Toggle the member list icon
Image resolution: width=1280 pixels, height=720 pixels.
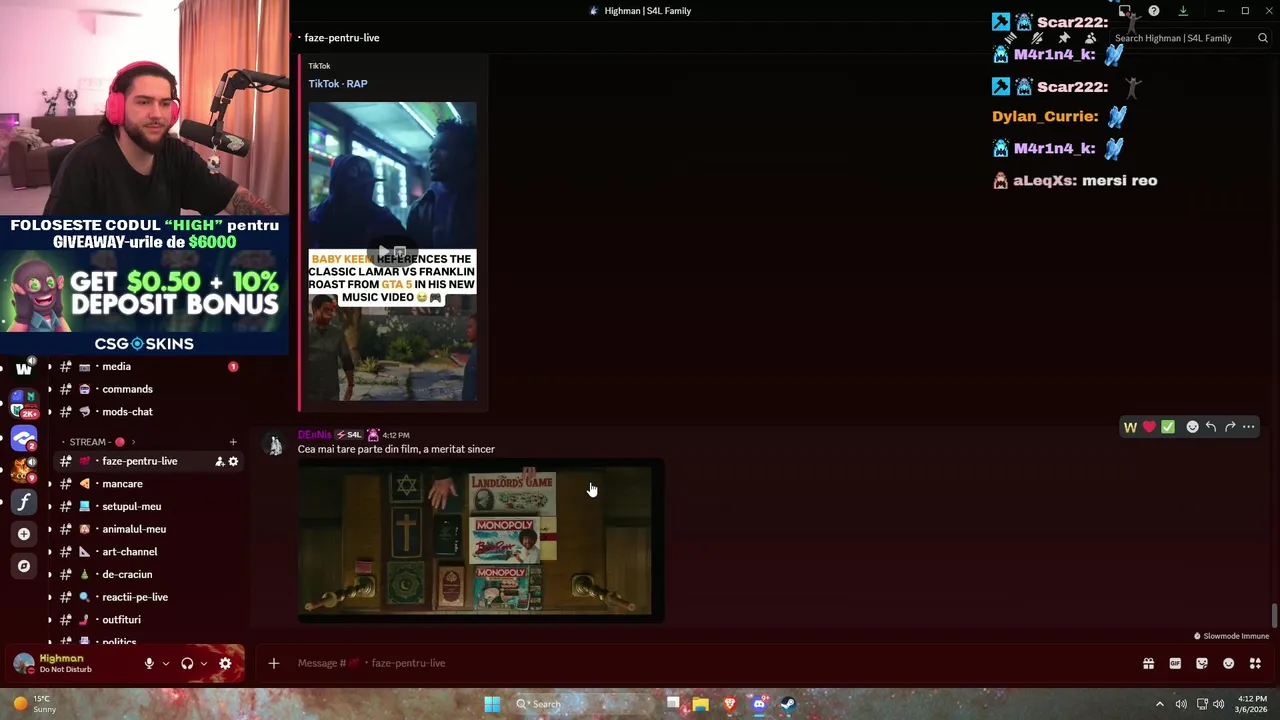point(1090,38)
